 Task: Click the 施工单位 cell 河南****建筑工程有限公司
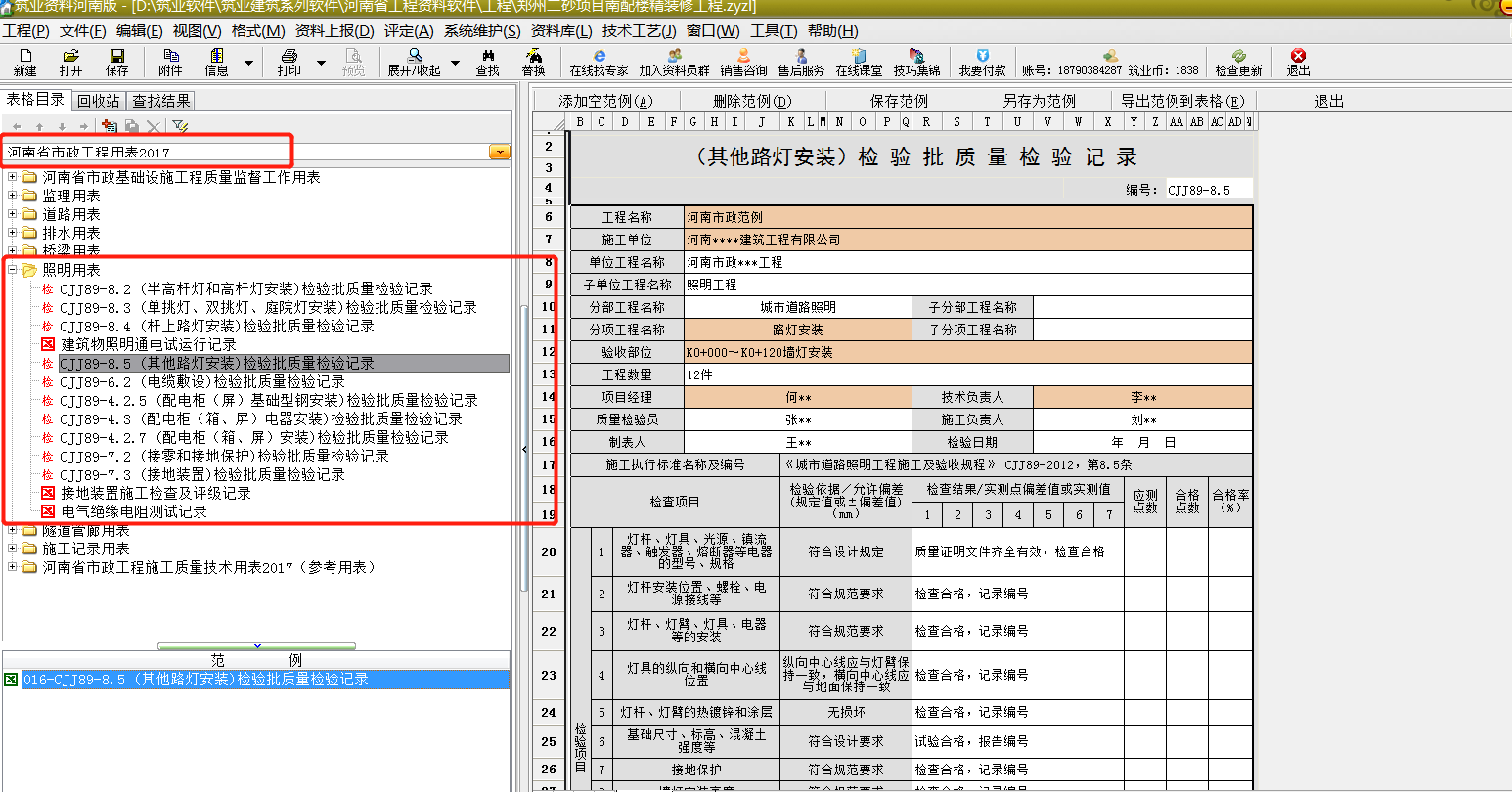968,240
